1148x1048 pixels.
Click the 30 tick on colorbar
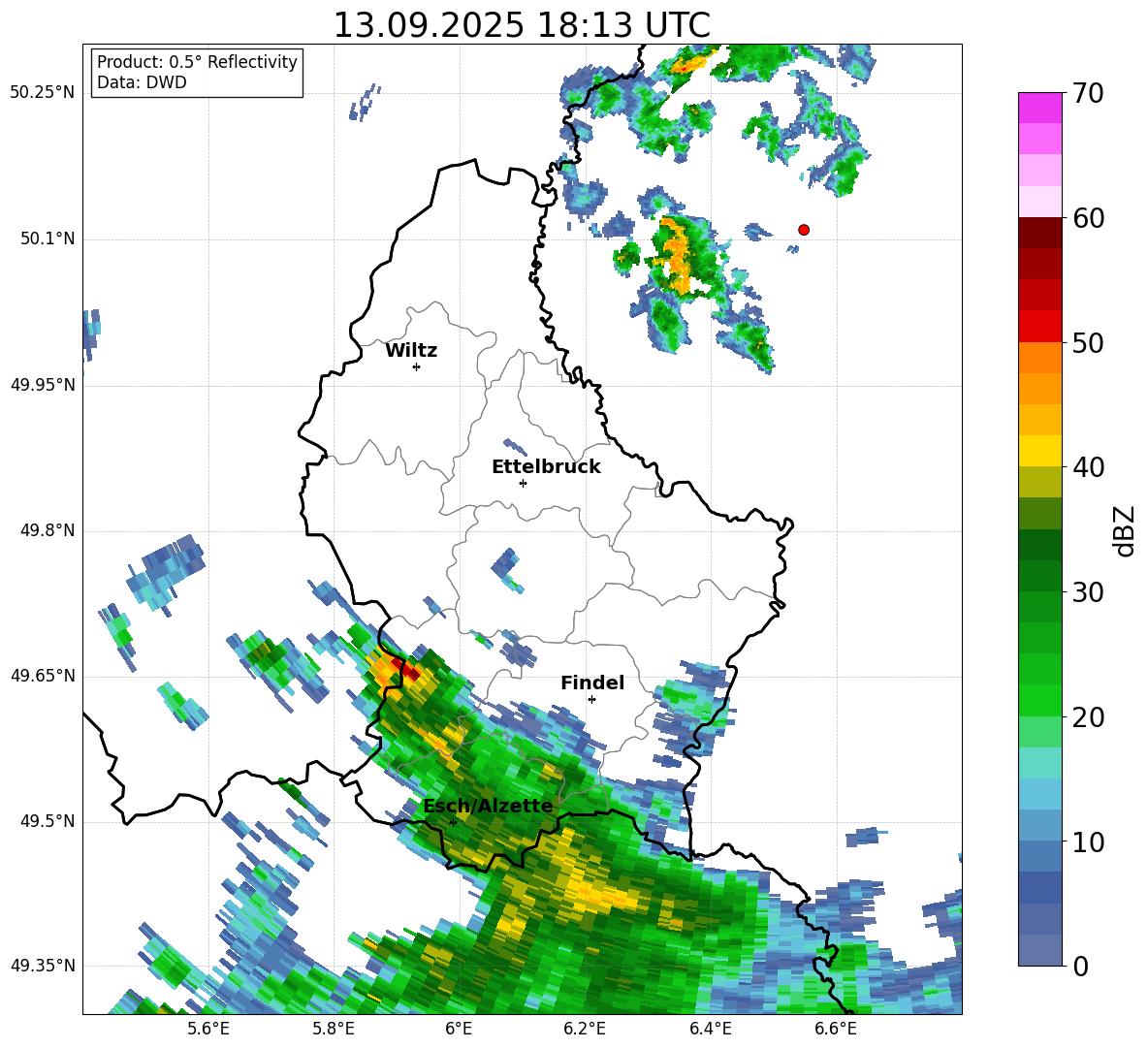[x=1087, y=592]
